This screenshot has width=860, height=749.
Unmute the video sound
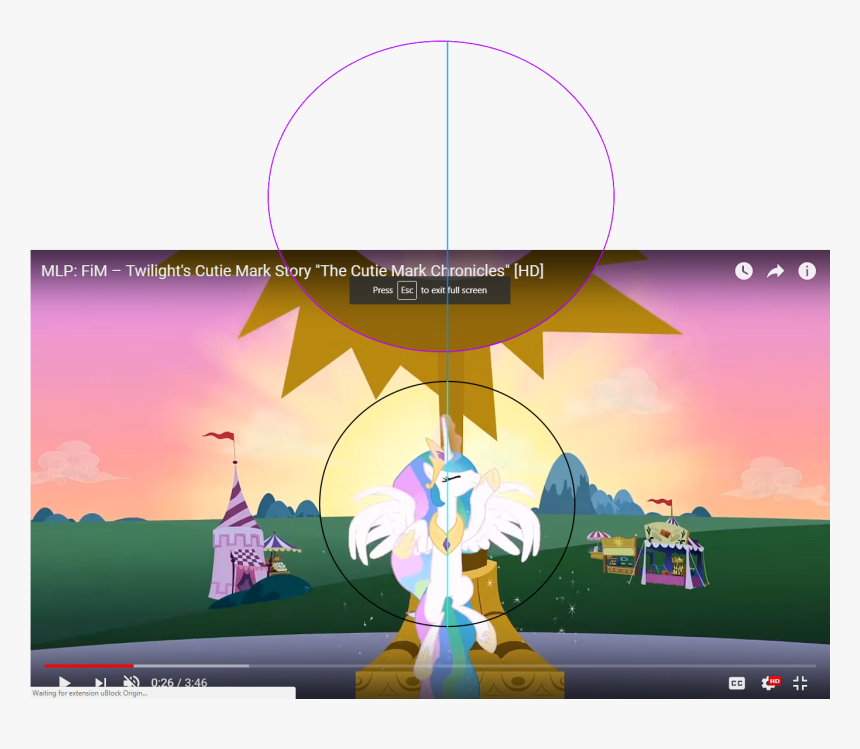click(131, 682)
